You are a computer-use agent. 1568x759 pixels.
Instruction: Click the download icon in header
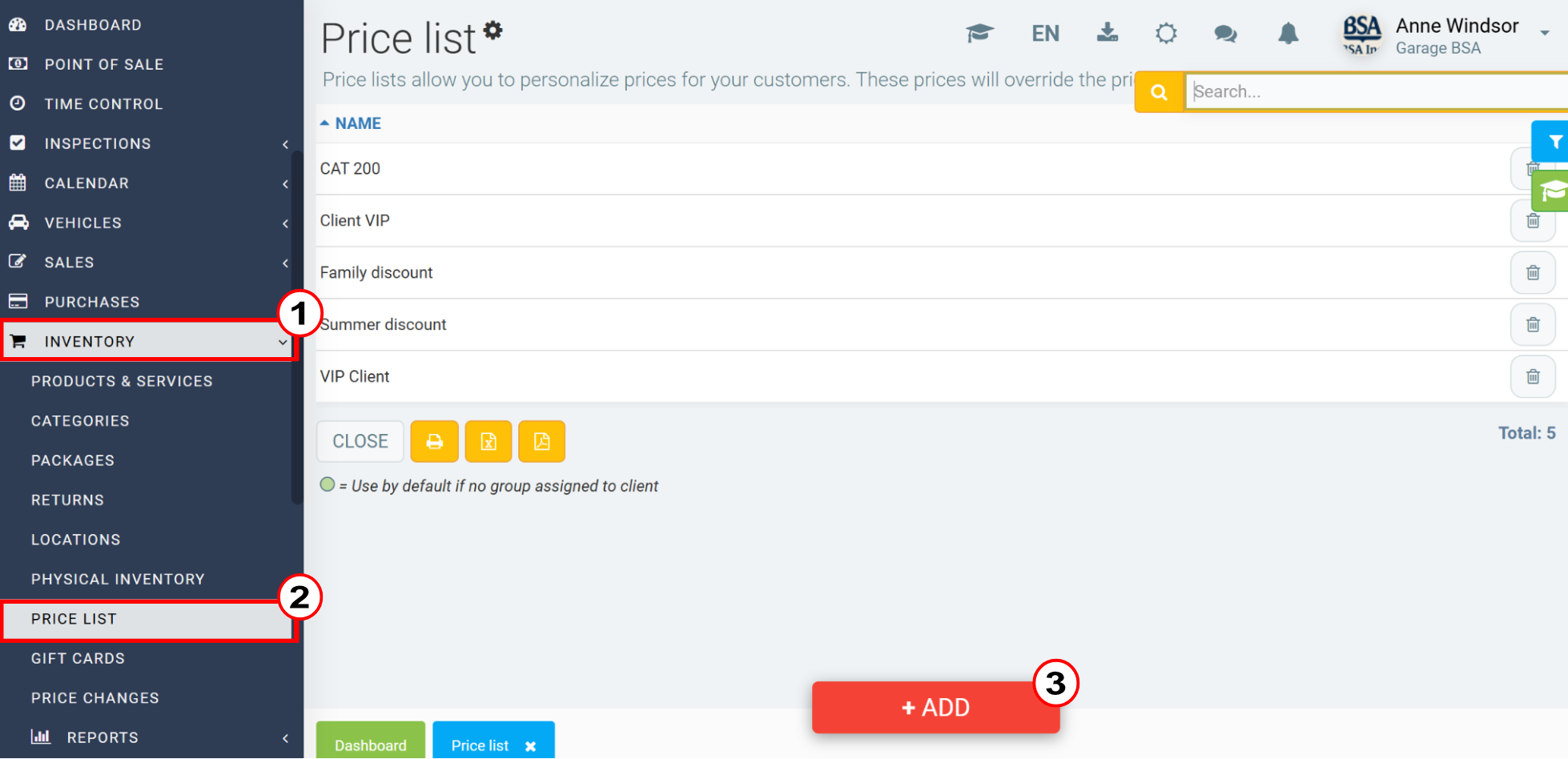pyautogui.click(x=1108, y=33)
